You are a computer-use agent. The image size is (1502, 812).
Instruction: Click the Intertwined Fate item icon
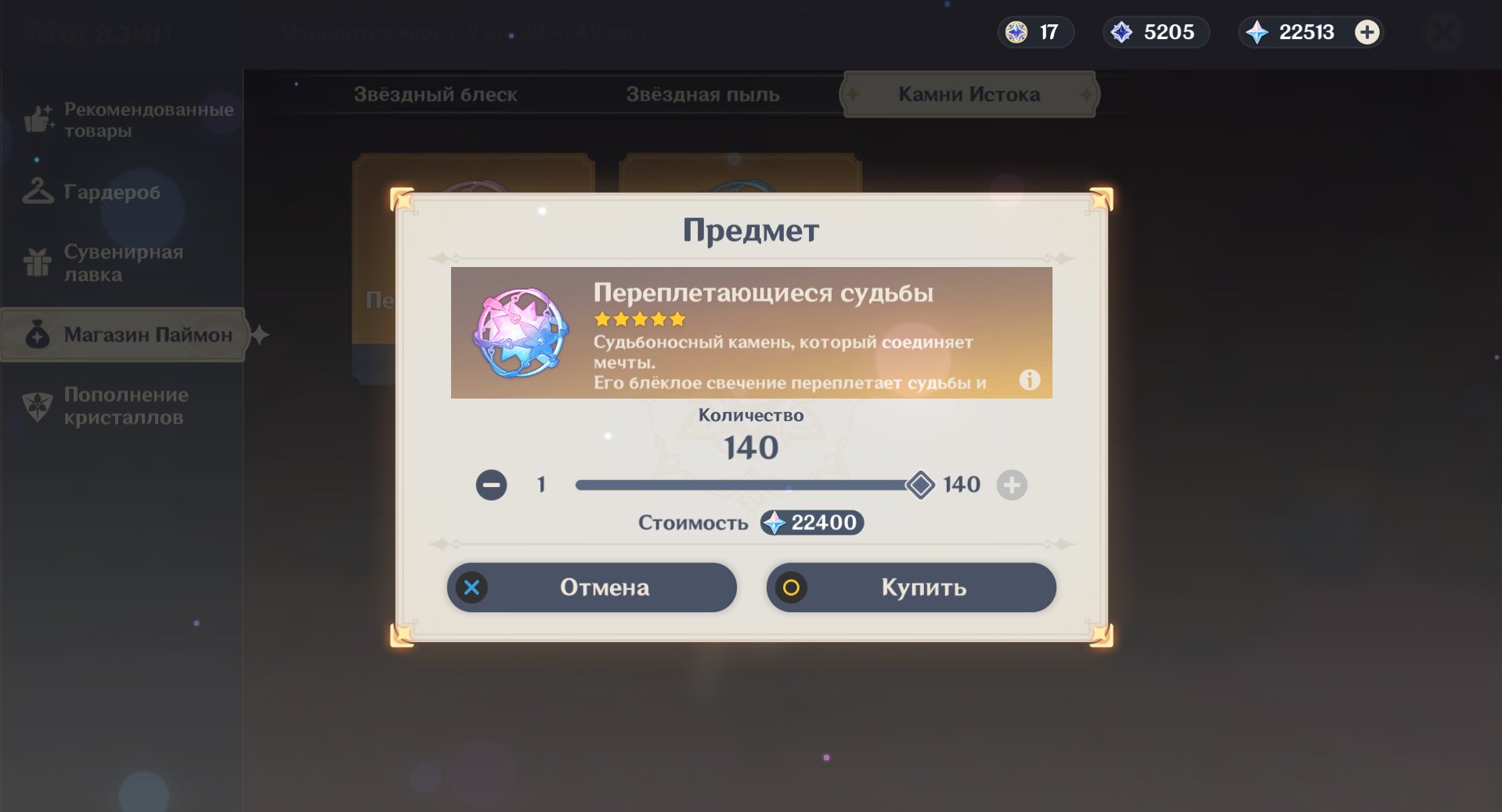[x=521, y=333]
